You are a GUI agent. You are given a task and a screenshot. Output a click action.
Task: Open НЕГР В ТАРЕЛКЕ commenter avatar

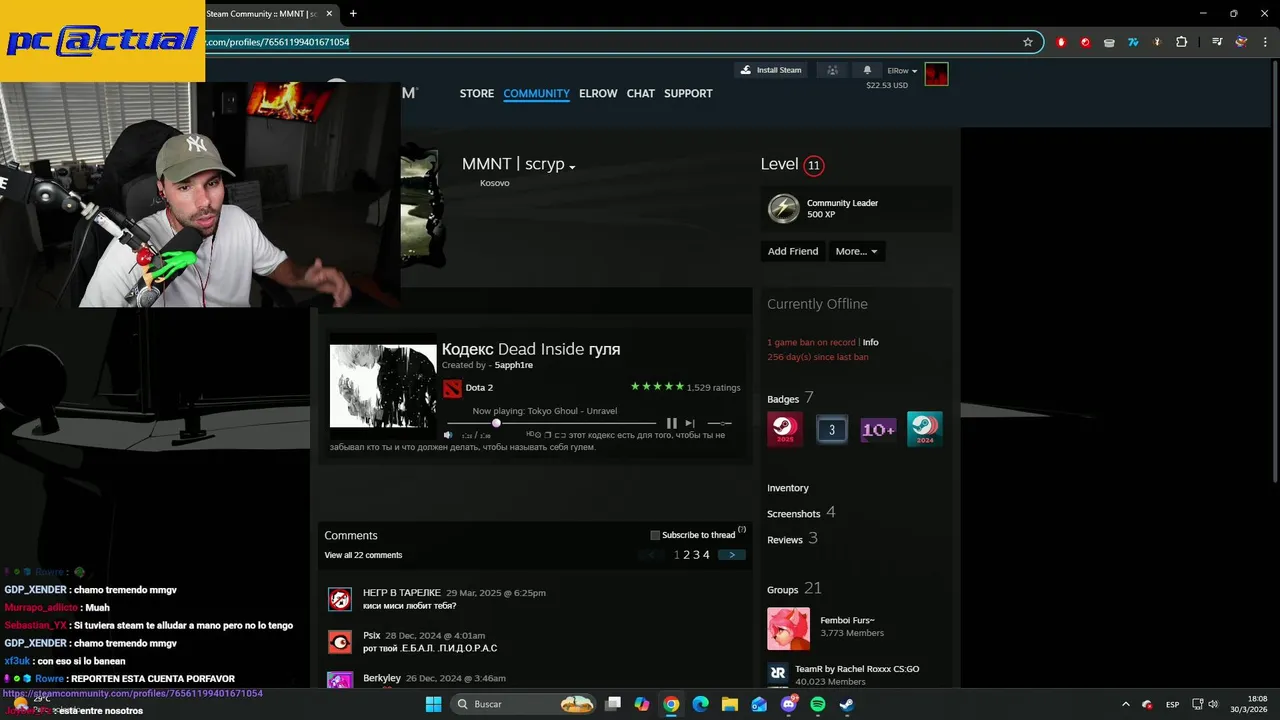(340, 599)
